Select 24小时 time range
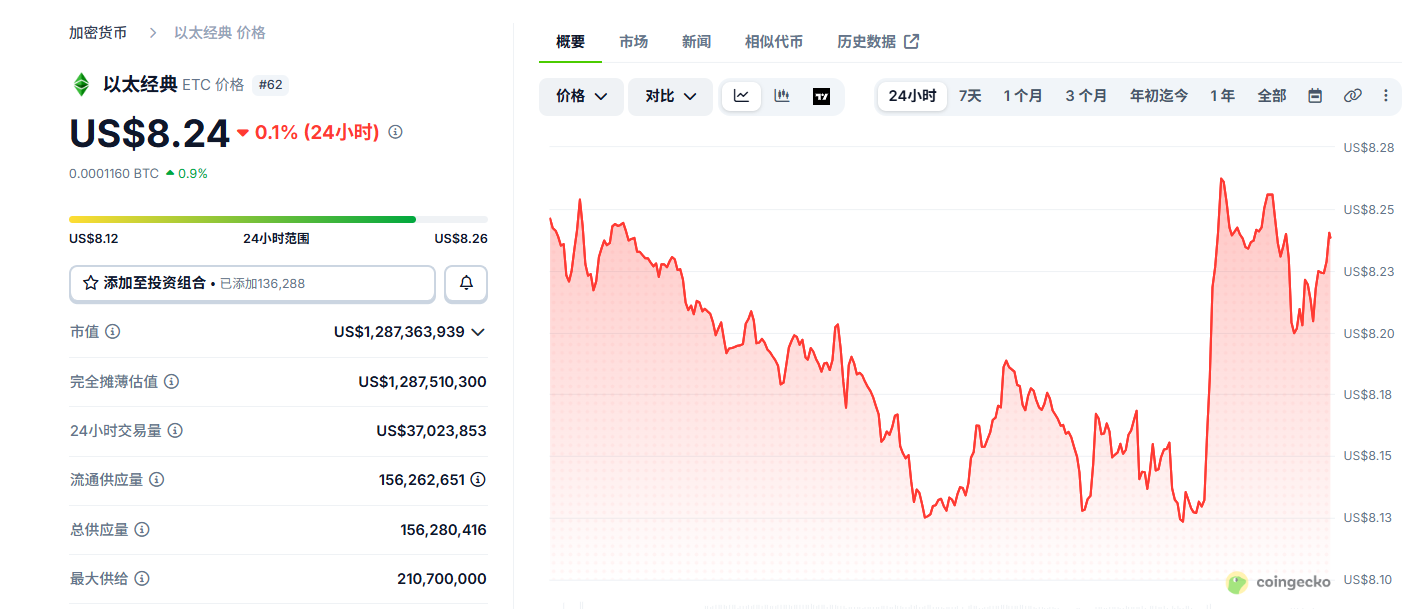The image size is (1428, 609). (x=912, y=96)
